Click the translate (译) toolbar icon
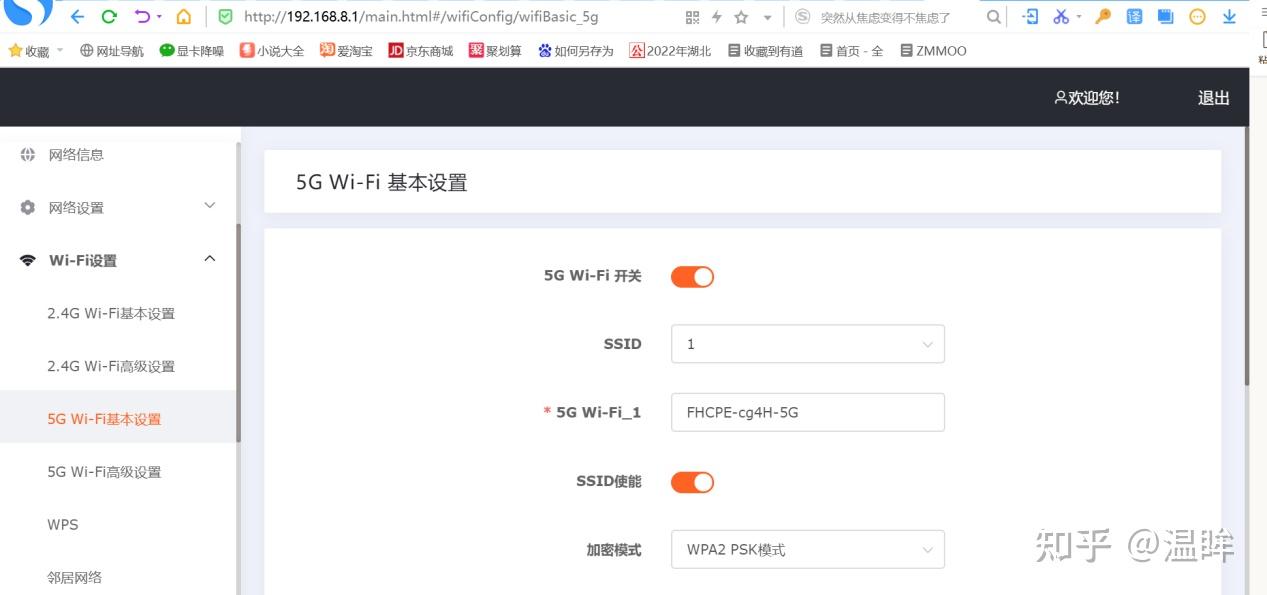 click(1133, 16)
